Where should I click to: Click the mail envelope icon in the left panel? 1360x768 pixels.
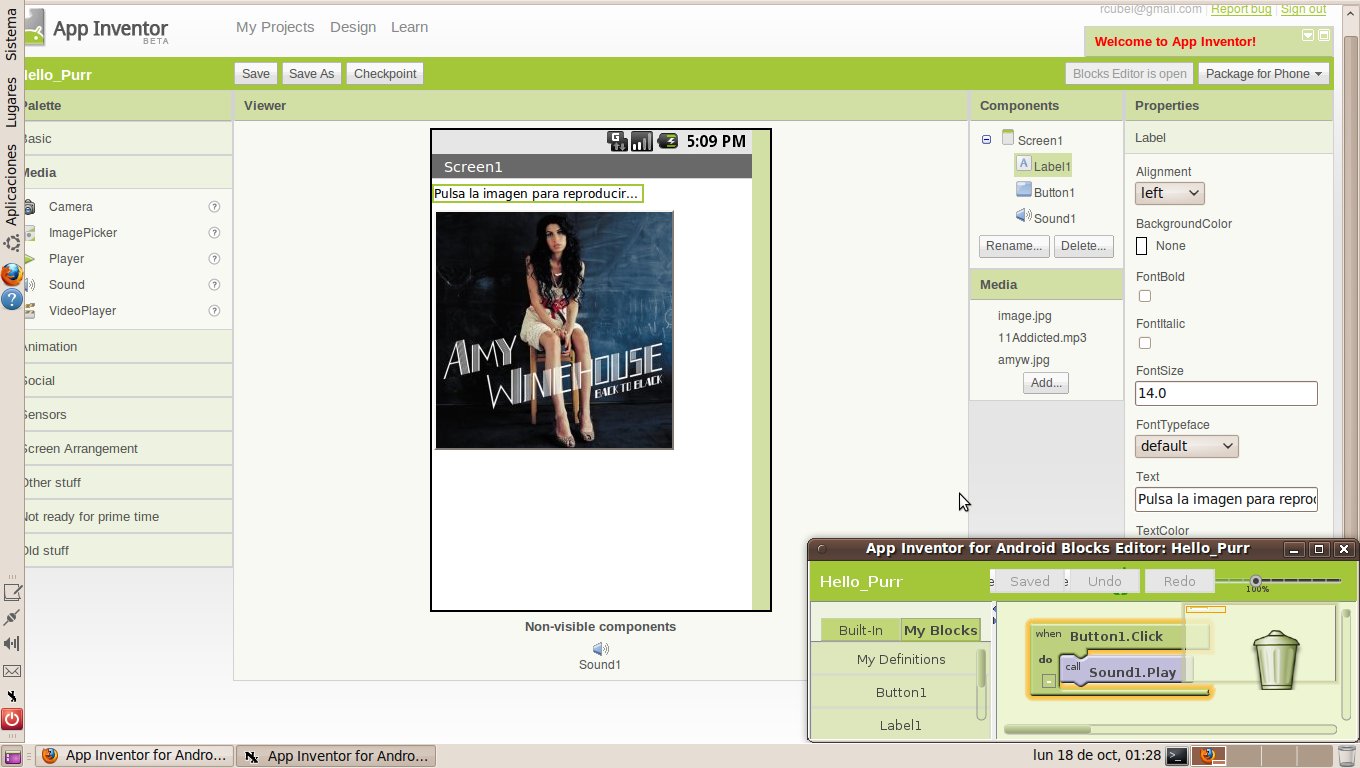point(12,670)
